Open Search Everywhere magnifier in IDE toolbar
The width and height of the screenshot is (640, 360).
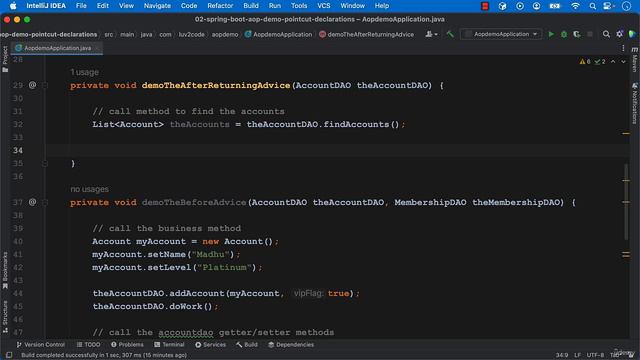(607, 34)
